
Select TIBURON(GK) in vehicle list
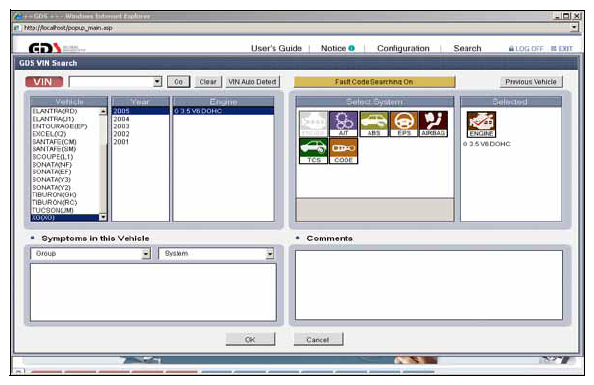[x=54, y=195]
